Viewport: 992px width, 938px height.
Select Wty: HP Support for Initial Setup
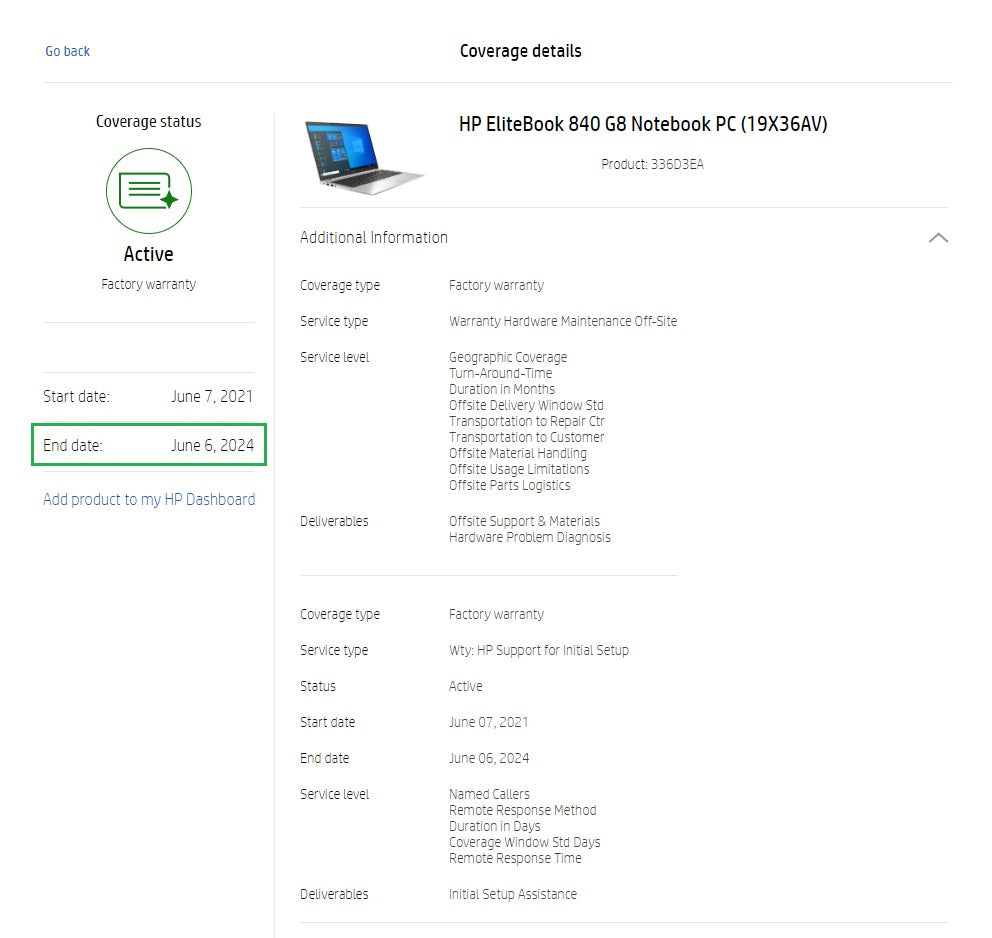pos(539,650)
